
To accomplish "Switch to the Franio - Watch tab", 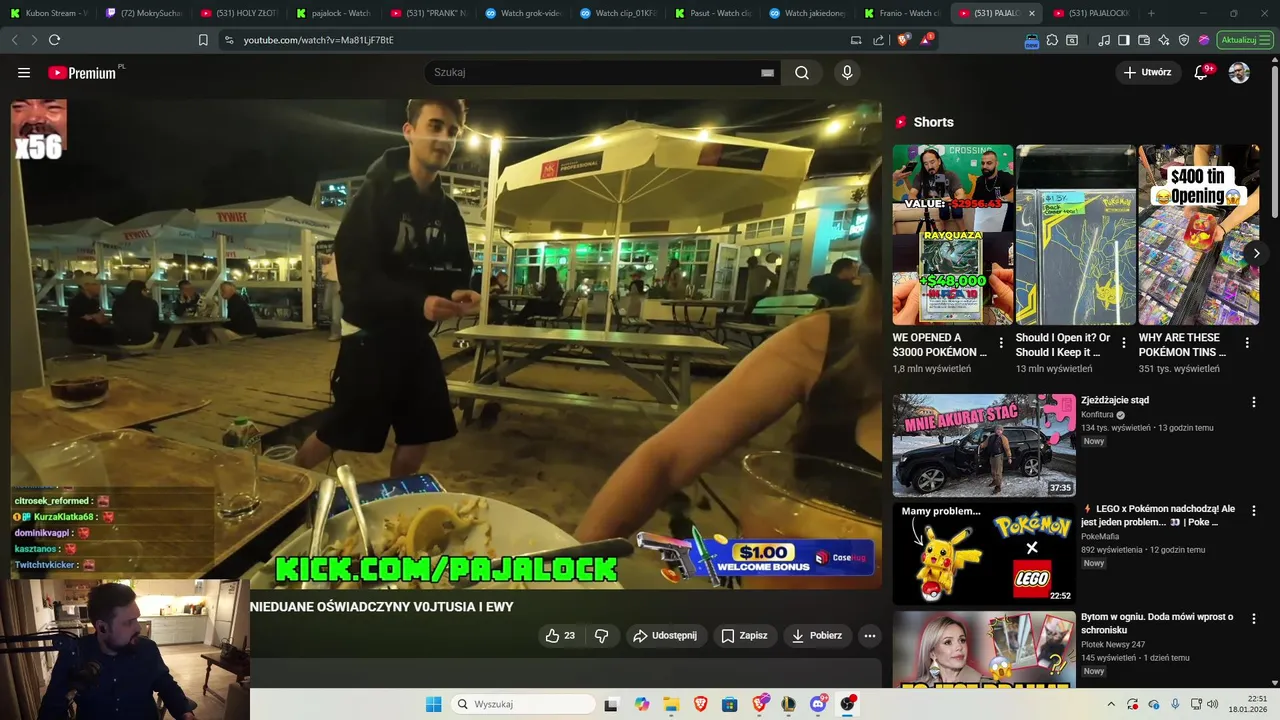I will (903, 13).
